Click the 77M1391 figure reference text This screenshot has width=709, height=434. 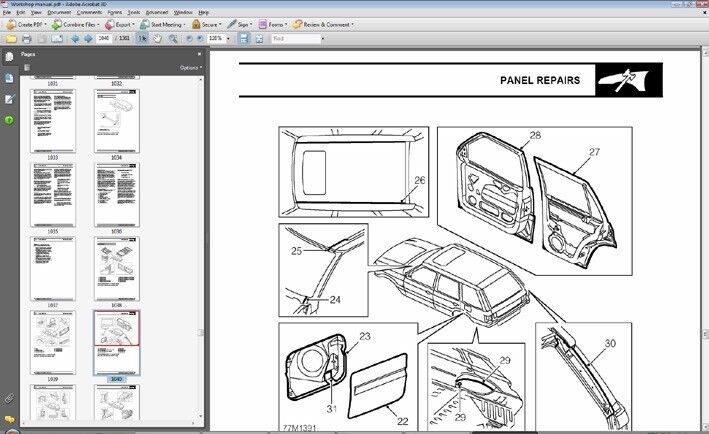[x=299, y=428]
